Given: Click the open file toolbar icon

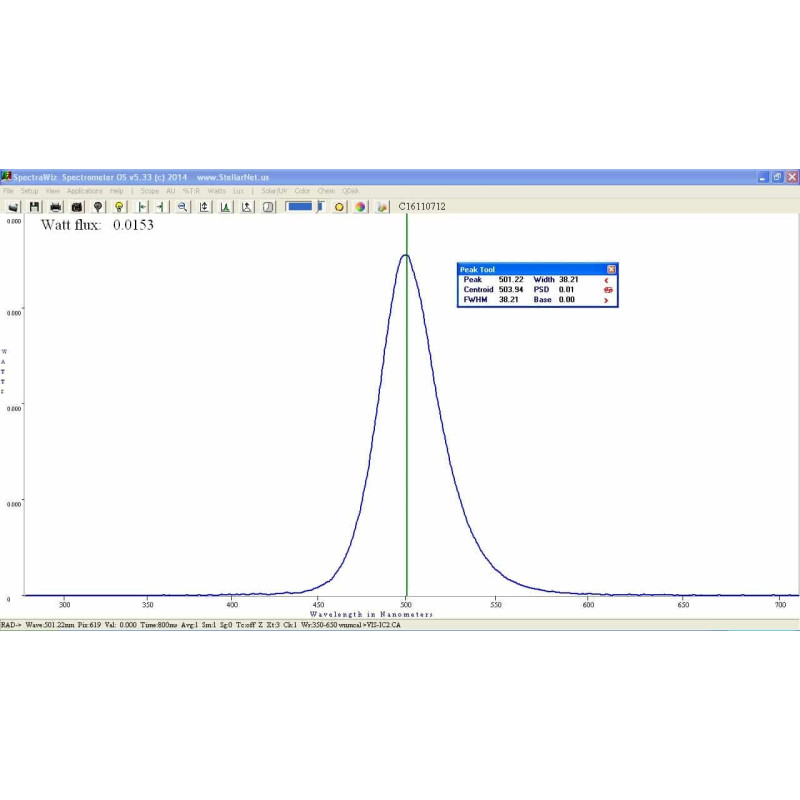Looking at the screenshot, I should click(x=13, y=207).
